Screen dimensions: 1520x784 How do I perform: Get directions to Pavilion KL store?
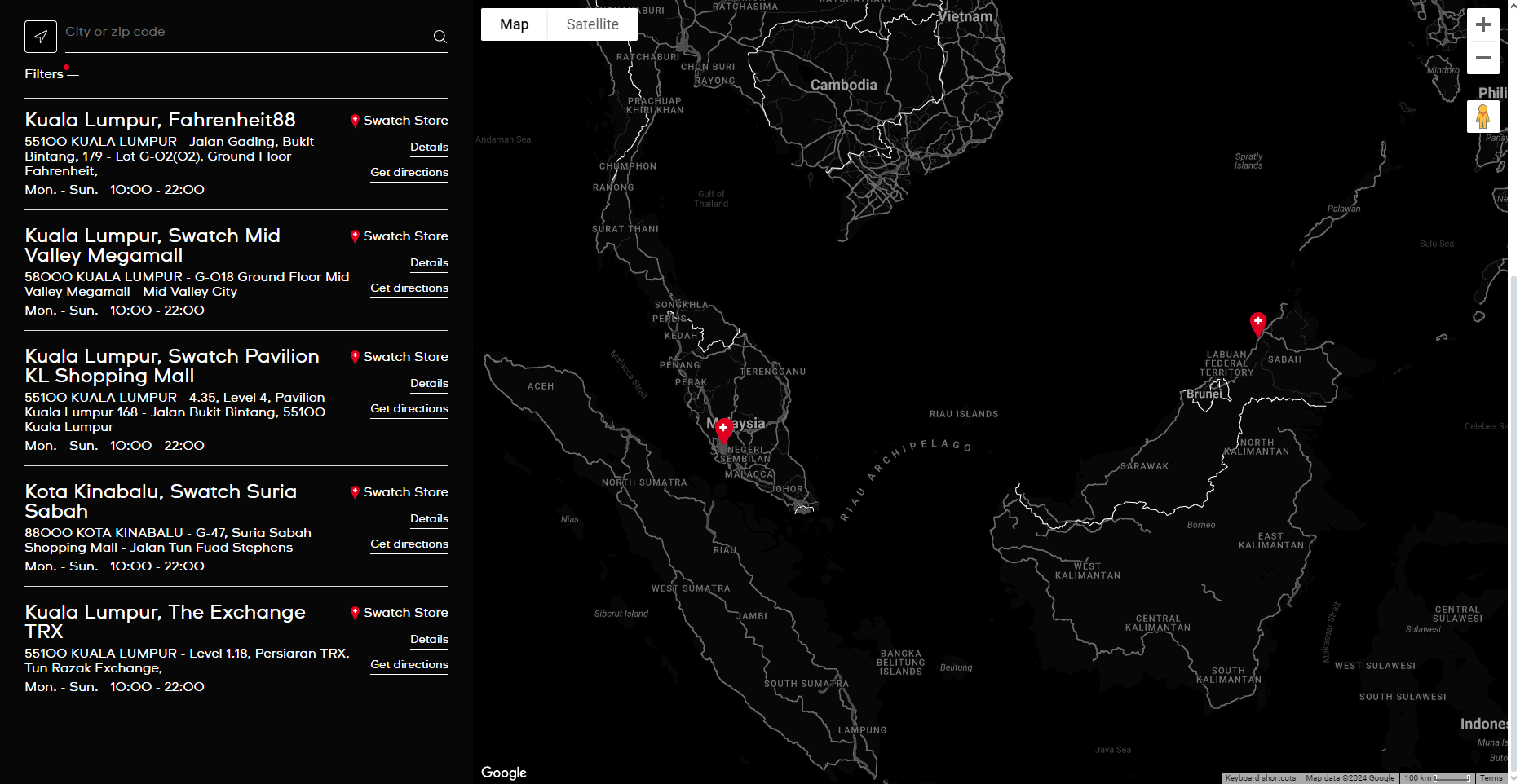pos(409,409)
